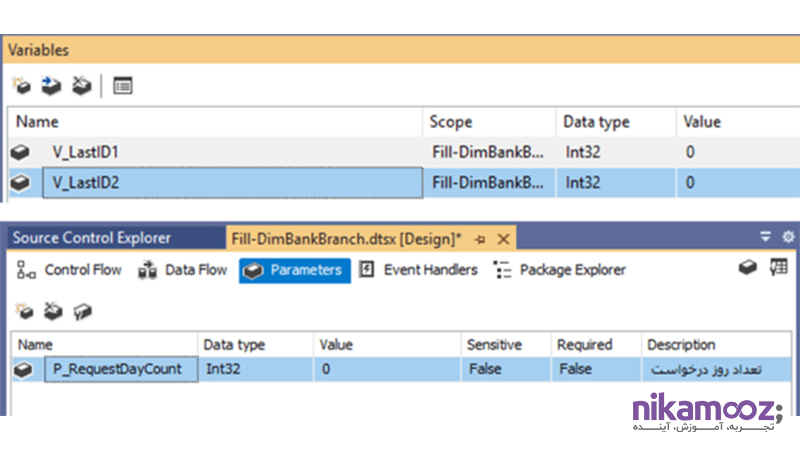This screenshot has height=450, width=800.
Task: Open the document tab list dropdown arrow
Action: pyautogui.click(x=765, y=238)
